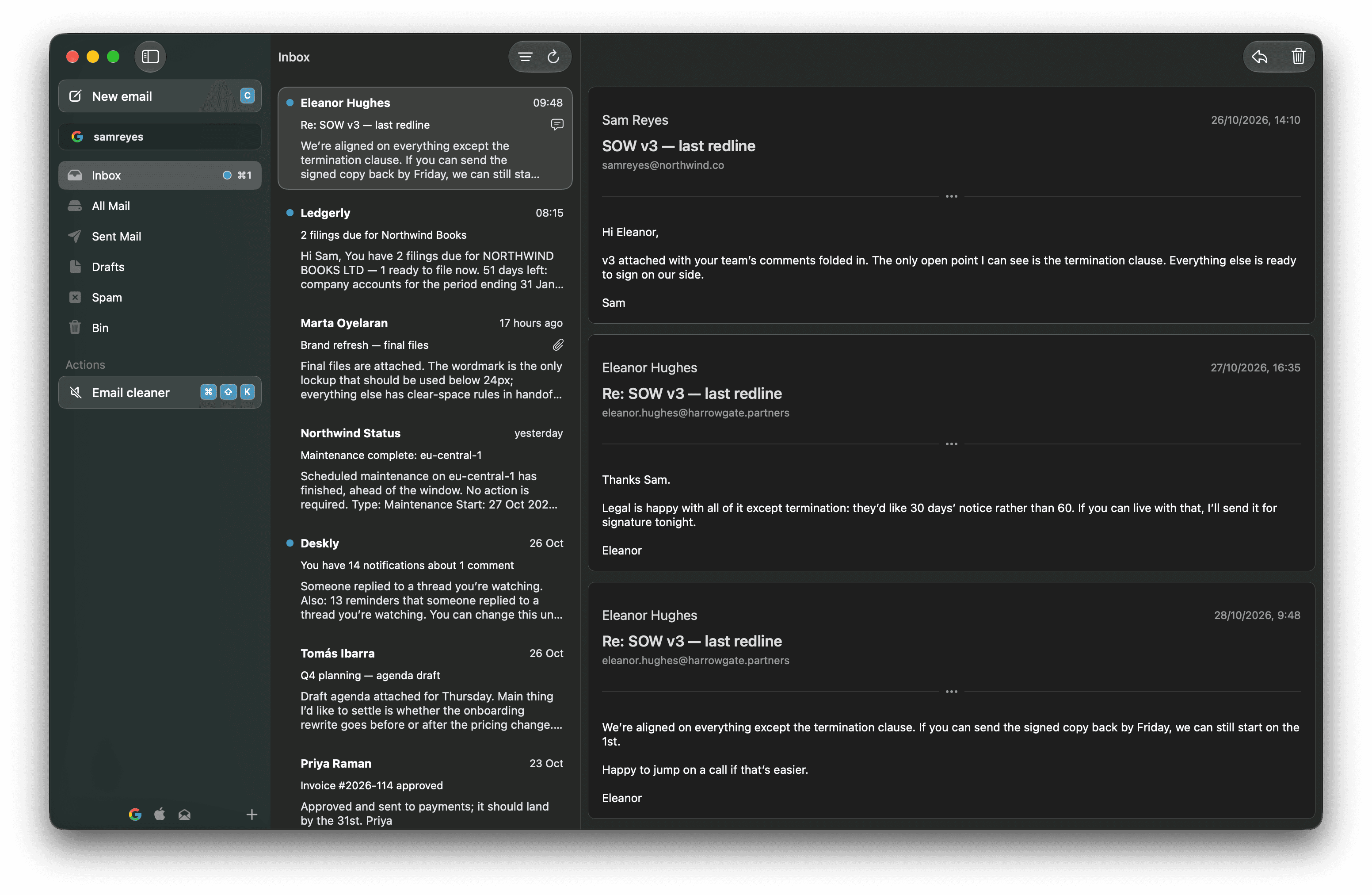The height and width of the screenshot is (895, 1372).
Task: Add a Google account from bottom bar
Action: click(x=135, y=814)
